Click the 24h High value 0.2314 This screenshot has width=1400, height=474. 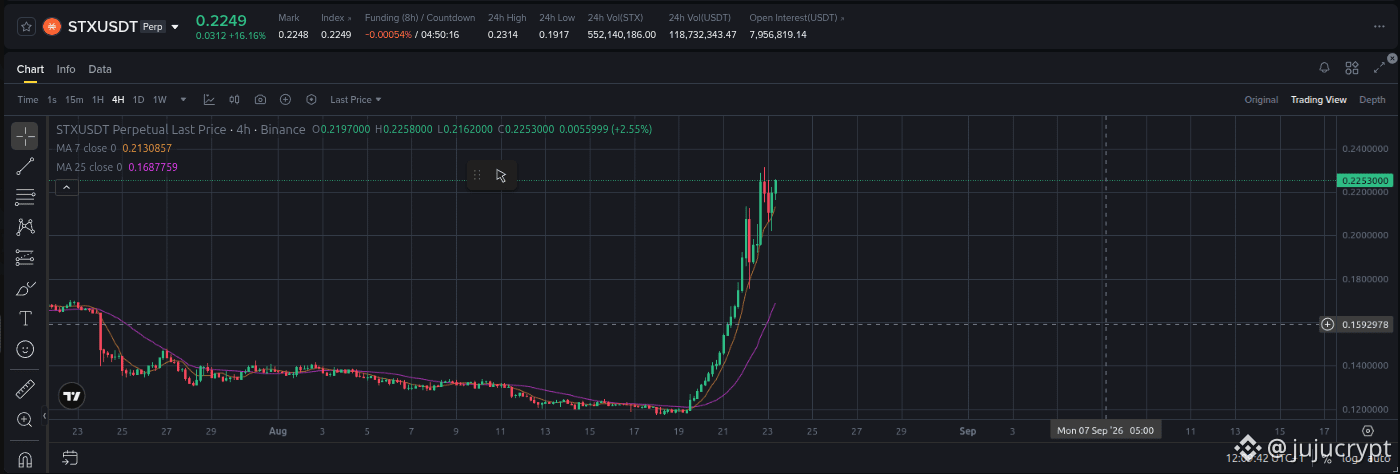pyautogui.click(x=503, y=35)
